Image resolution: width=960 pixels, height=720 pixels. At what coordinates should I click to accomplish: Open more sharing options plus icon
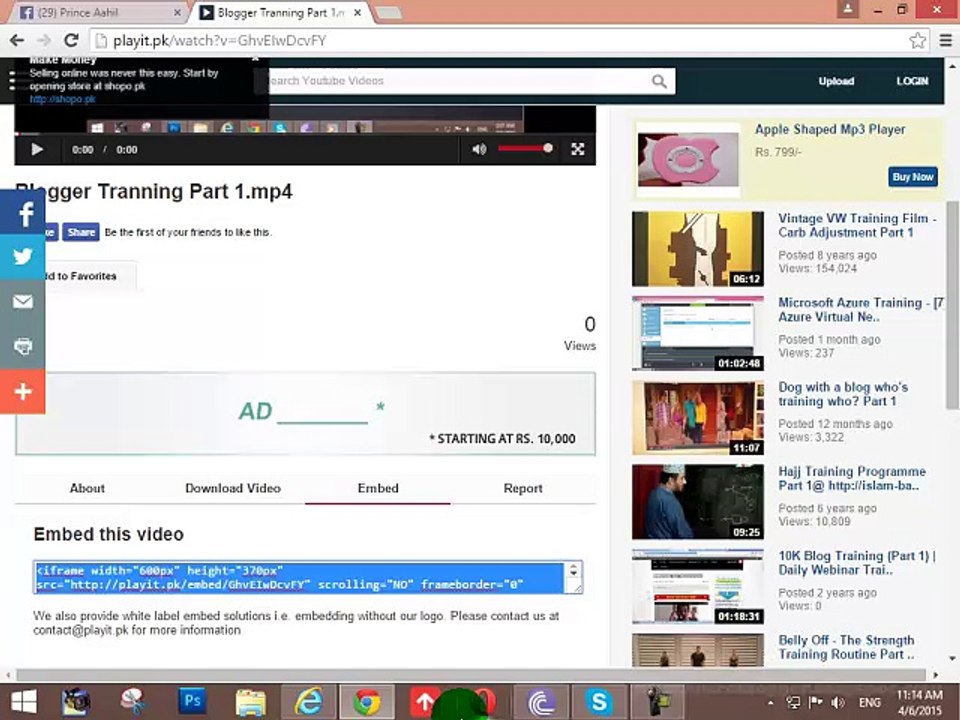pyautogui.click(x=23, y=391)
